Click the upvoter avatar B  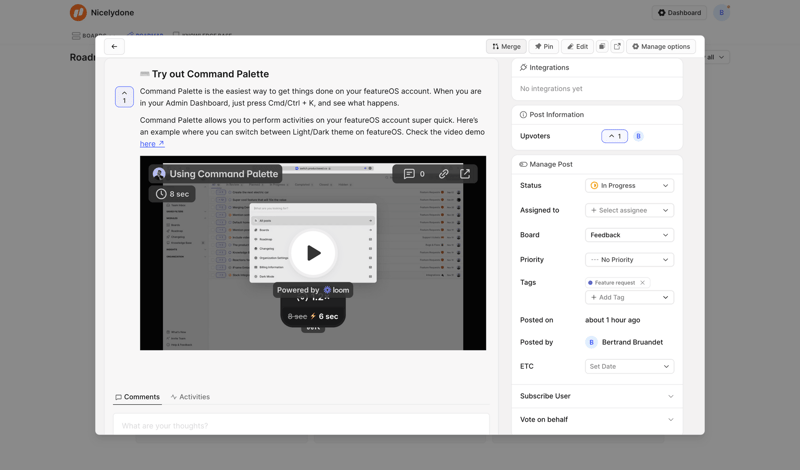[638, 136]
